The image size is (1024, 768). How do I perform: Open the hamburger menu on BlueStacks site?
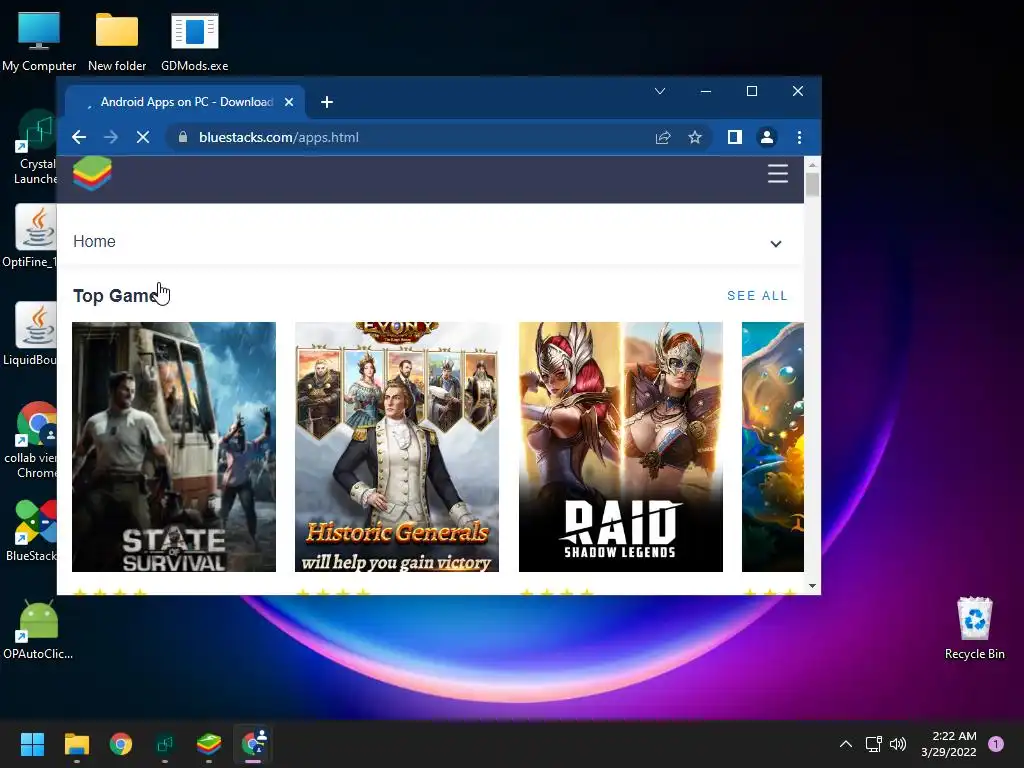(778, 174)
